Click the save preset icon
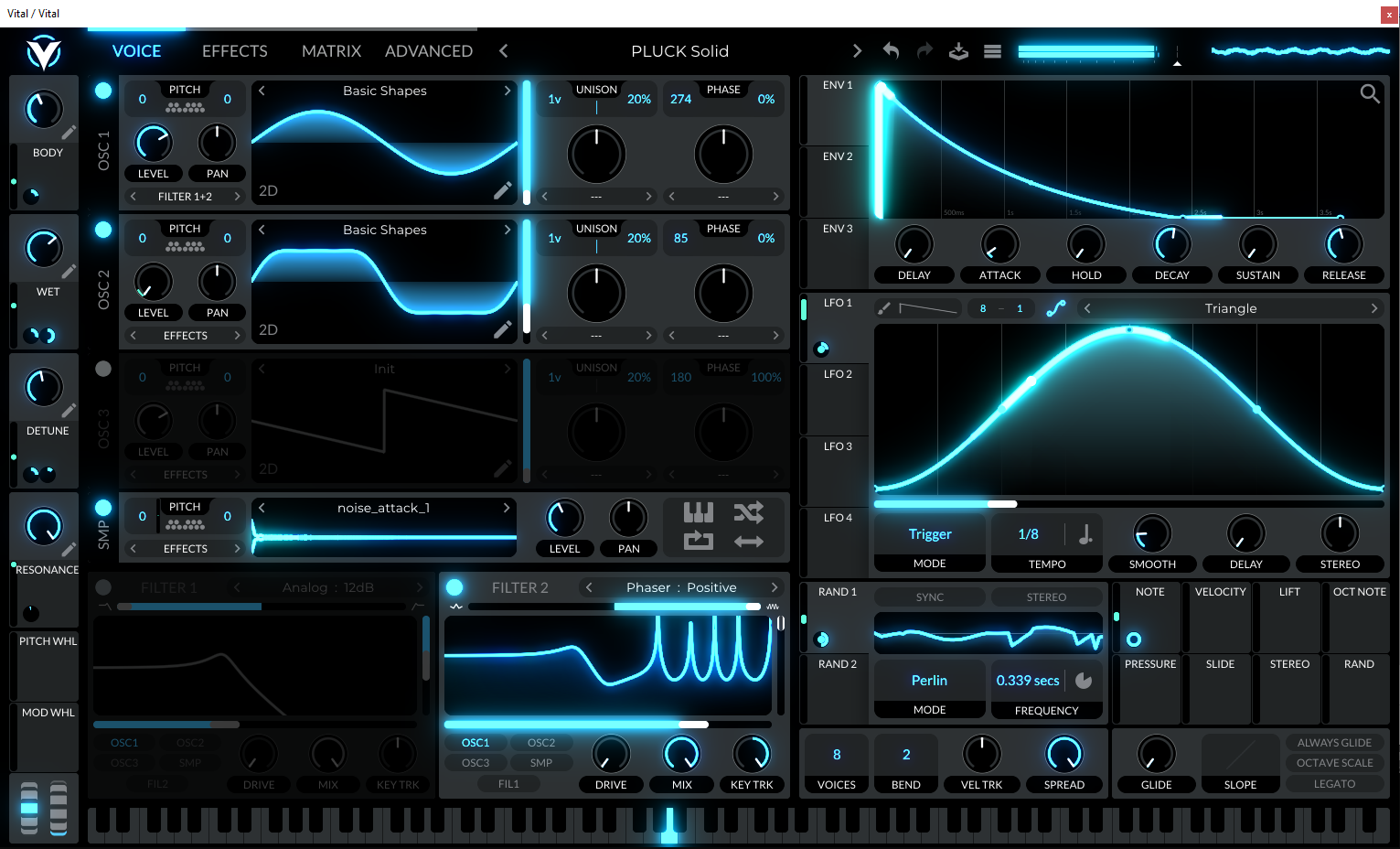Viewport: 1400px width, 849px height. (x=958, y=51)
